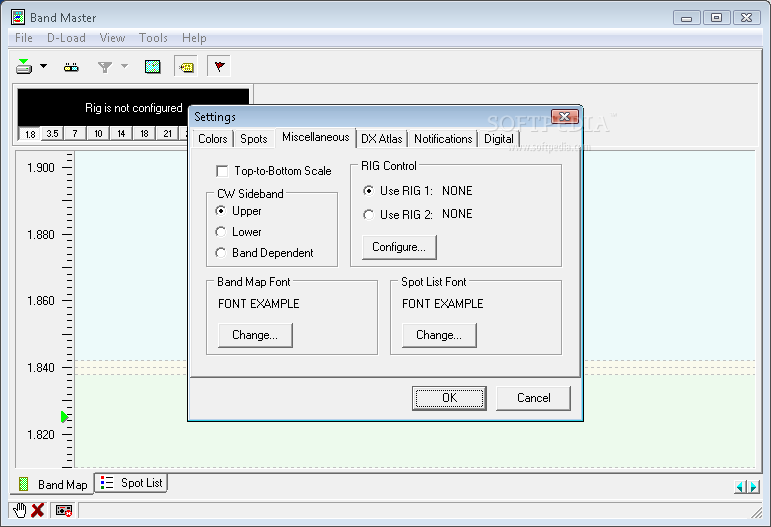This screenshot has width=771, height=527.
Task: Select the 14 MHz band button
Action: tap(121, 134)
